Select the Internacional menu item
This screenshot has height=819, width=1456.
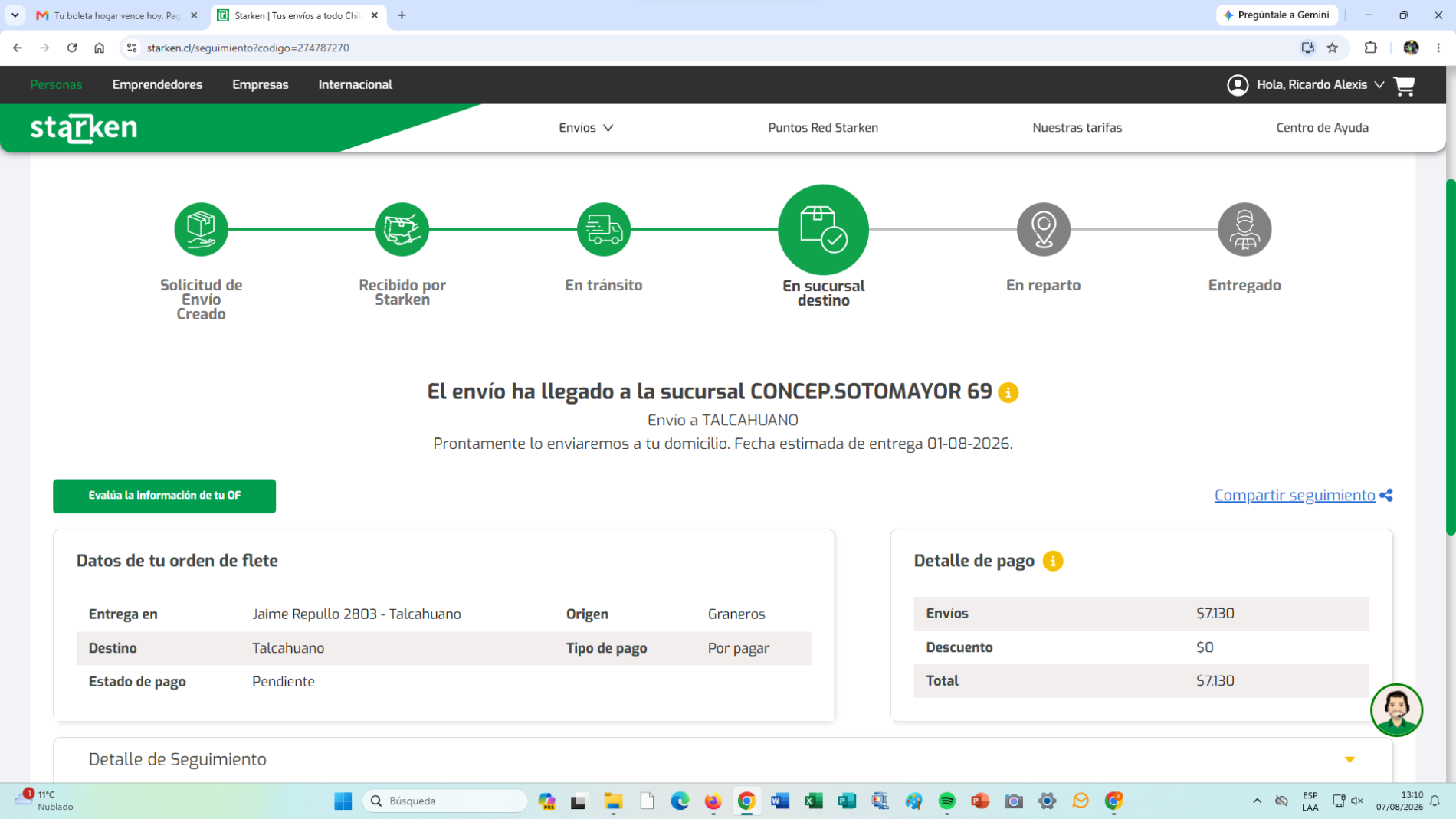point(356,85)
